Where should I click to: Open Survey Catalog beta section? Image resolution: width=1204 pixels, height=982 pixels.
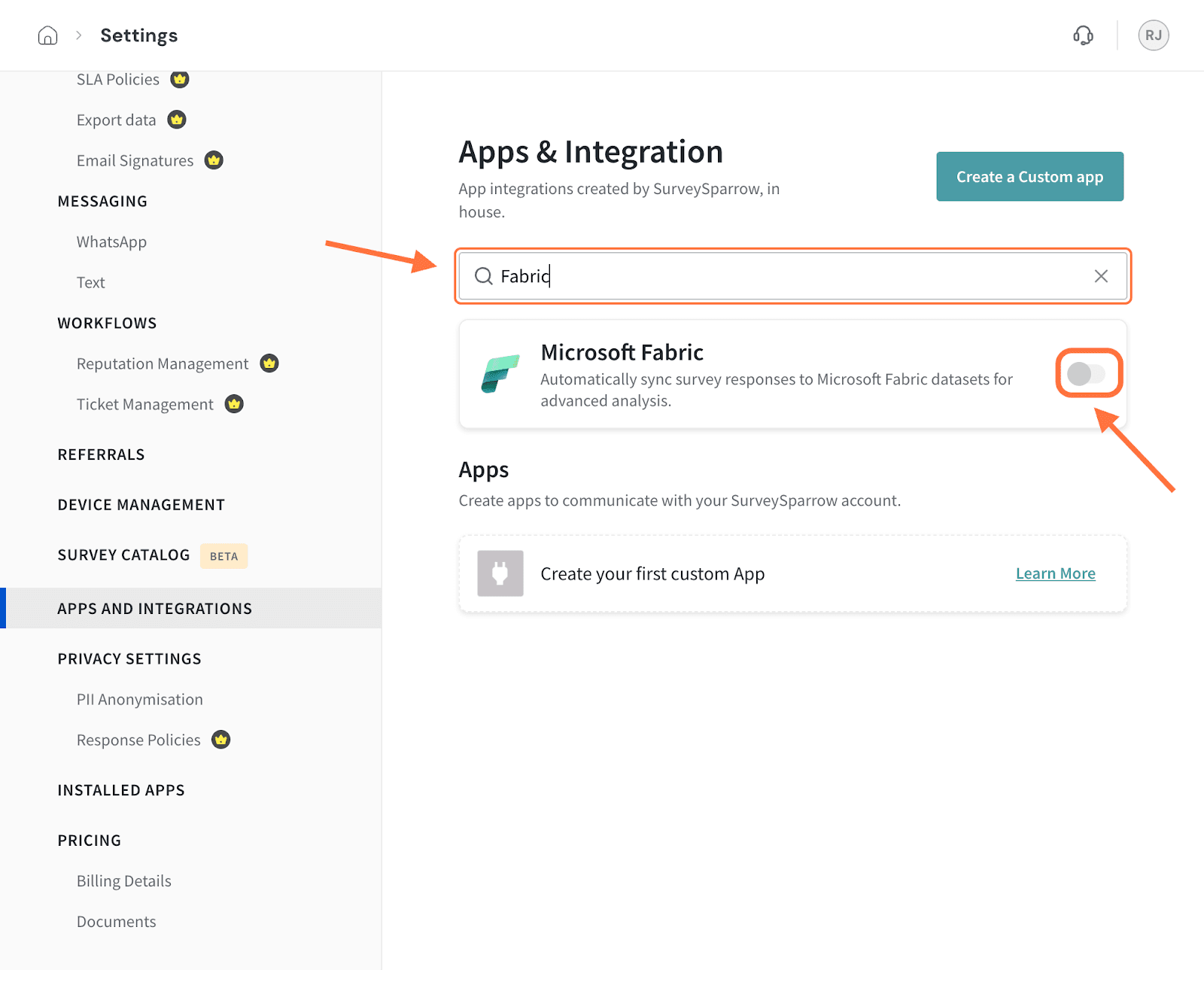124,555
